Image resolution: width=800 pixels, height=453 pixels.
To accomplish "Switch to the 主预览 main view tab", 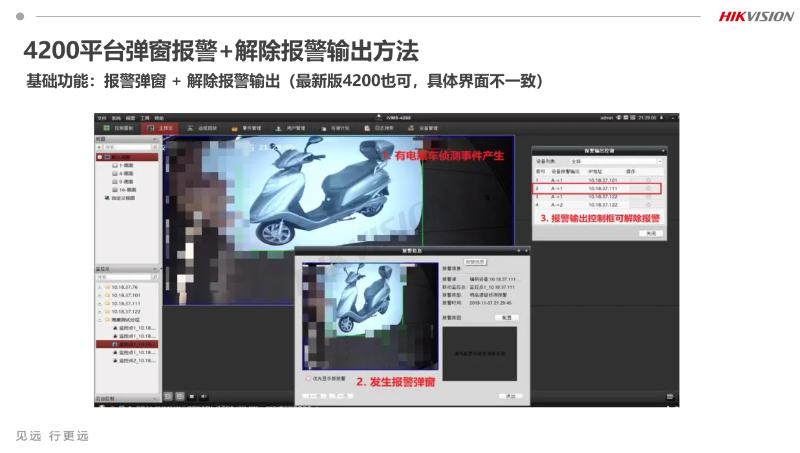I will 160,128.
